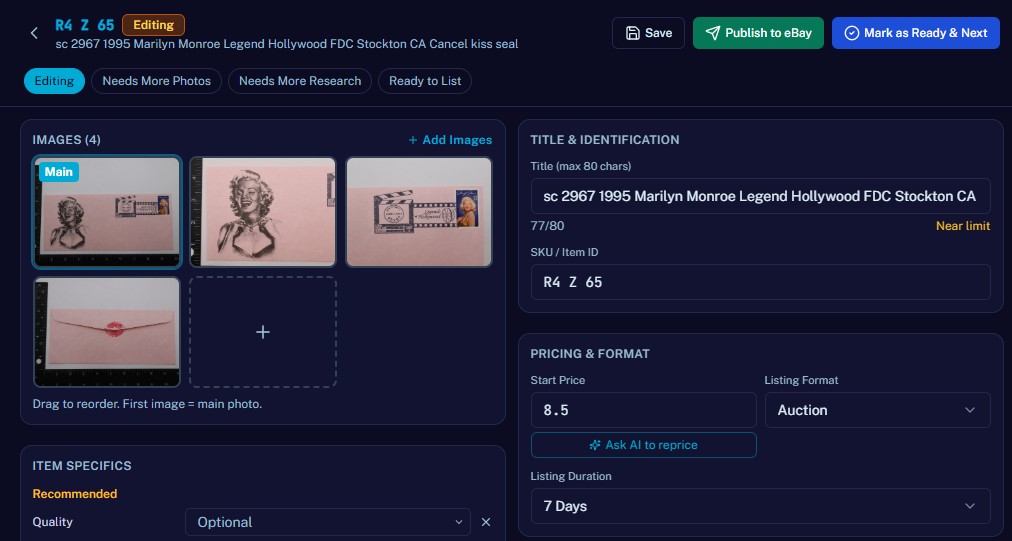The height and width of the screenshot is (541, 1012).
Task: Click the Near limit warning text
Action: point(962,226)
